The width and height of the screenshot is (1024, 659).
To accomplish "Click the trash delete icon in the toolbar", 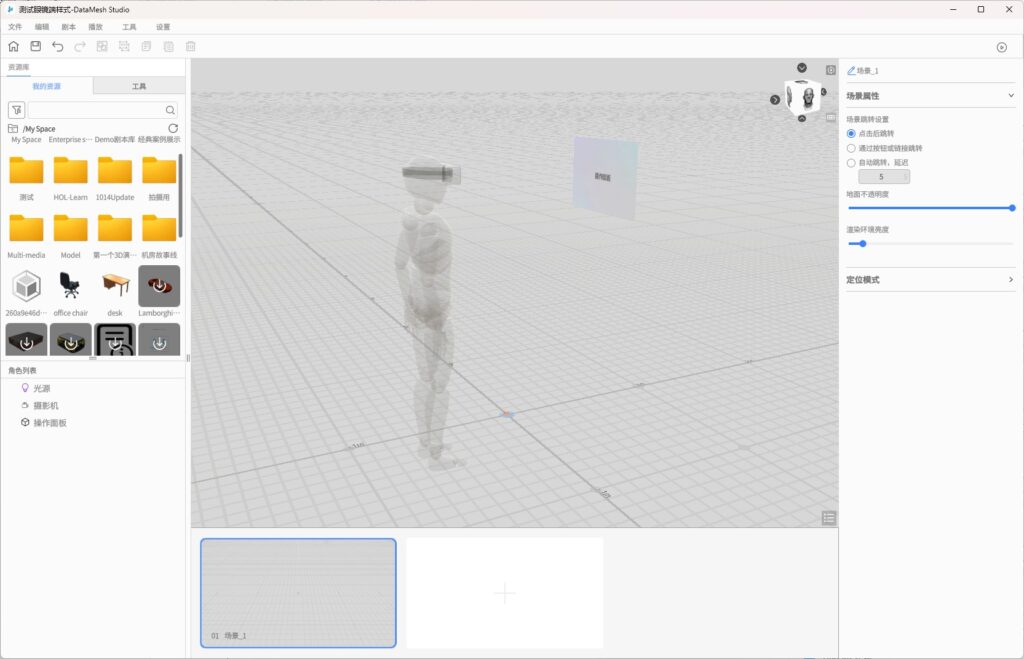I will click(x=190, y=46).
